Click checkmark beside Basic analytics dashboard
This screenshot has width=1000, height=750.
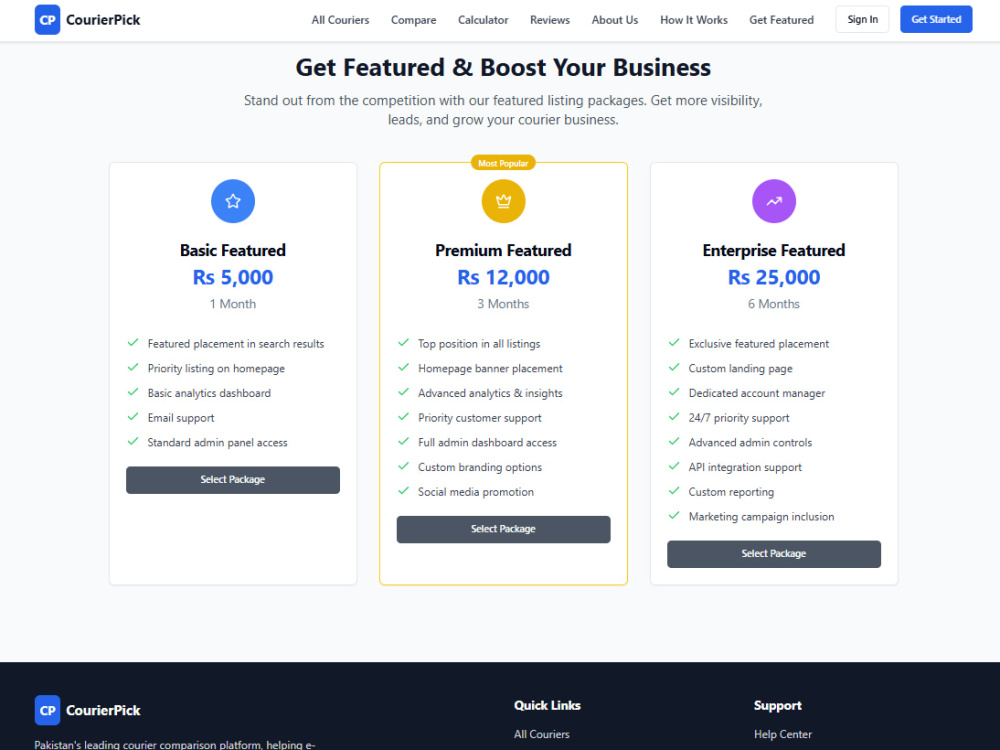point(133,392)
